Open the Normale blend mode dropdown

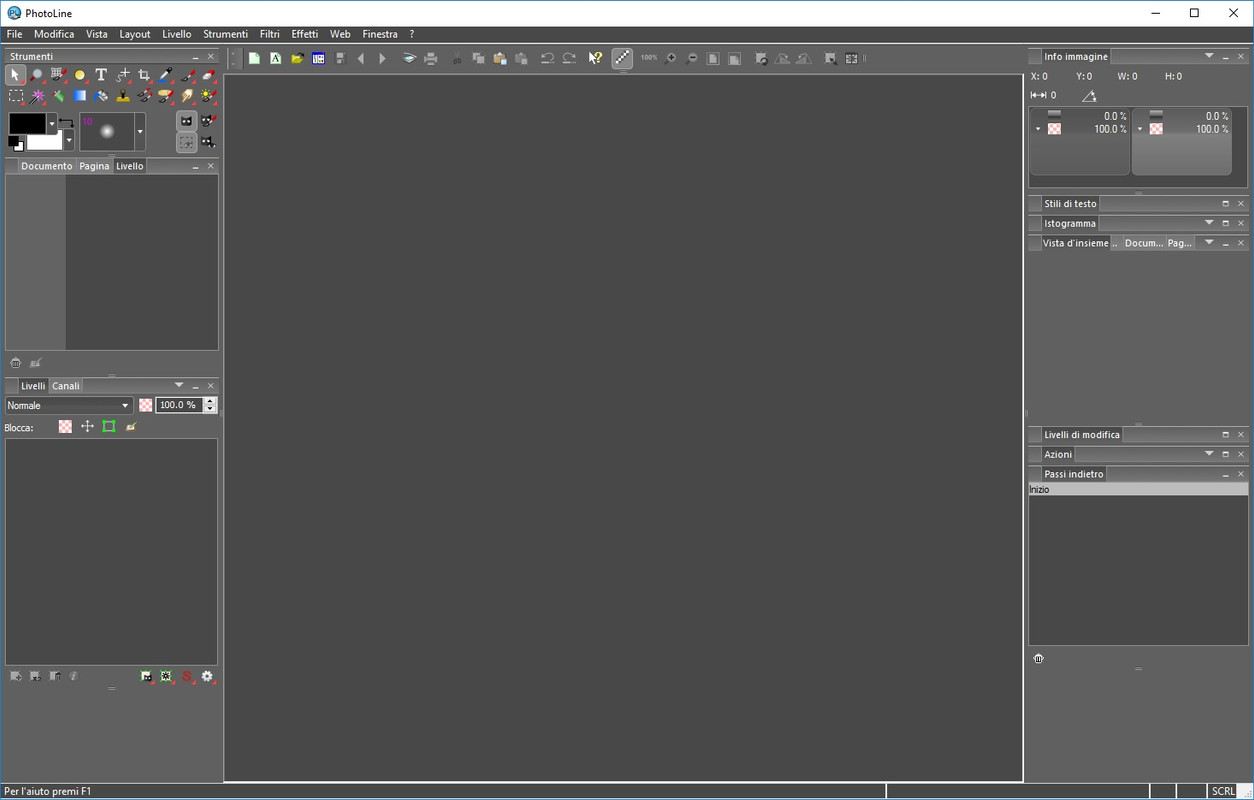tap(68, 406)
